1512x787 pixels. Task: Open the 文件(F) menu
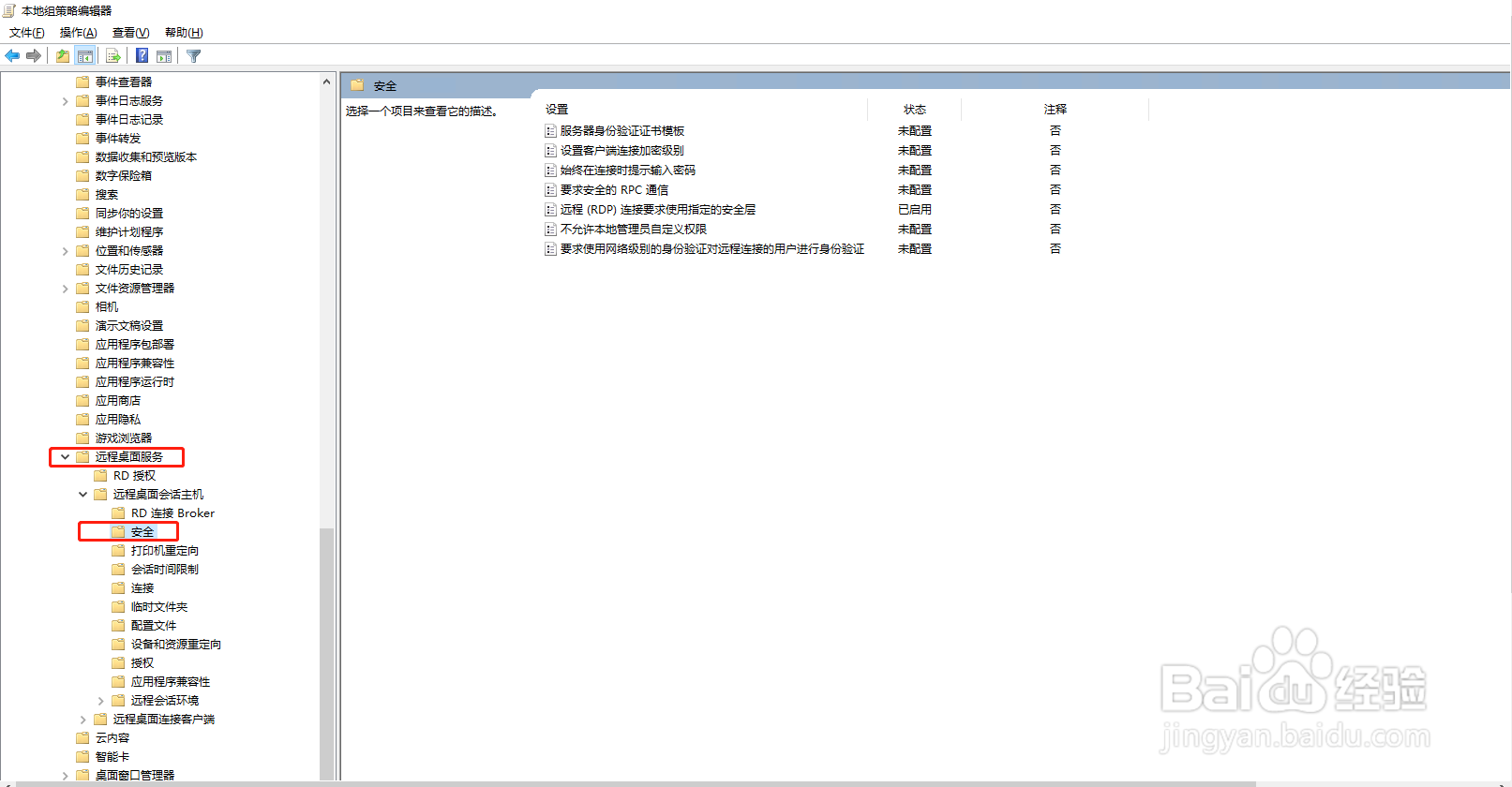(x=27, y=33)
